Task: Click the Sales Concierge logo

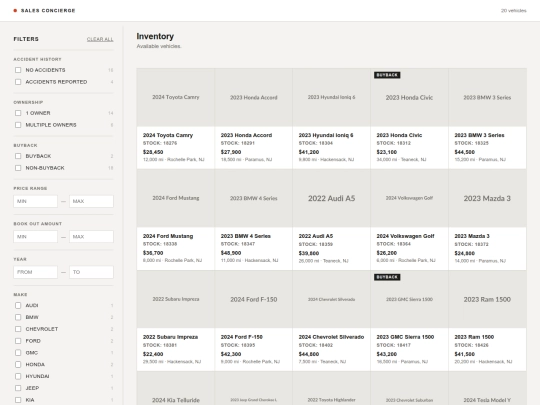Action: tap(44, 11)
